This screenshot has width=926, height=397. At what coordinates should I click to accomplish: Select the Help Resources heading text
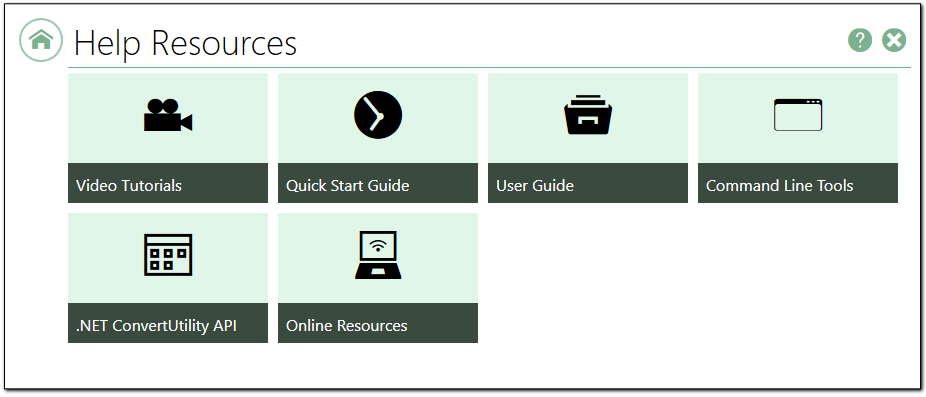pyautogui.click(x=185, y=44)
